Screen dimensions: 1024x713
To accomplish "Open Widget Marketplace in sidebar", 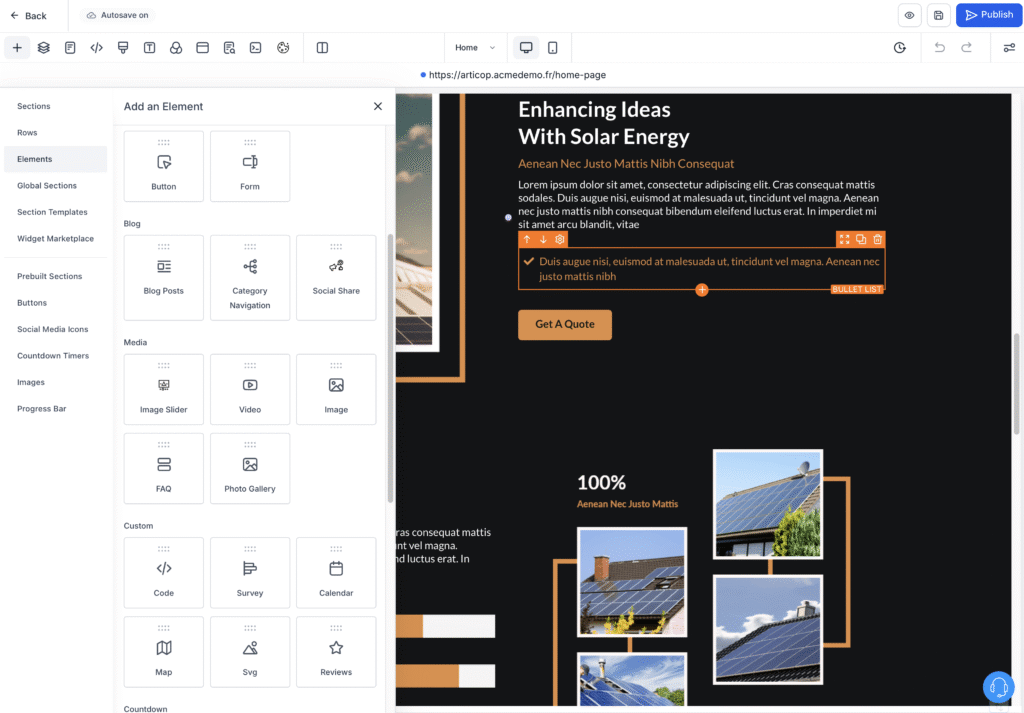I will tap(56, 238).
